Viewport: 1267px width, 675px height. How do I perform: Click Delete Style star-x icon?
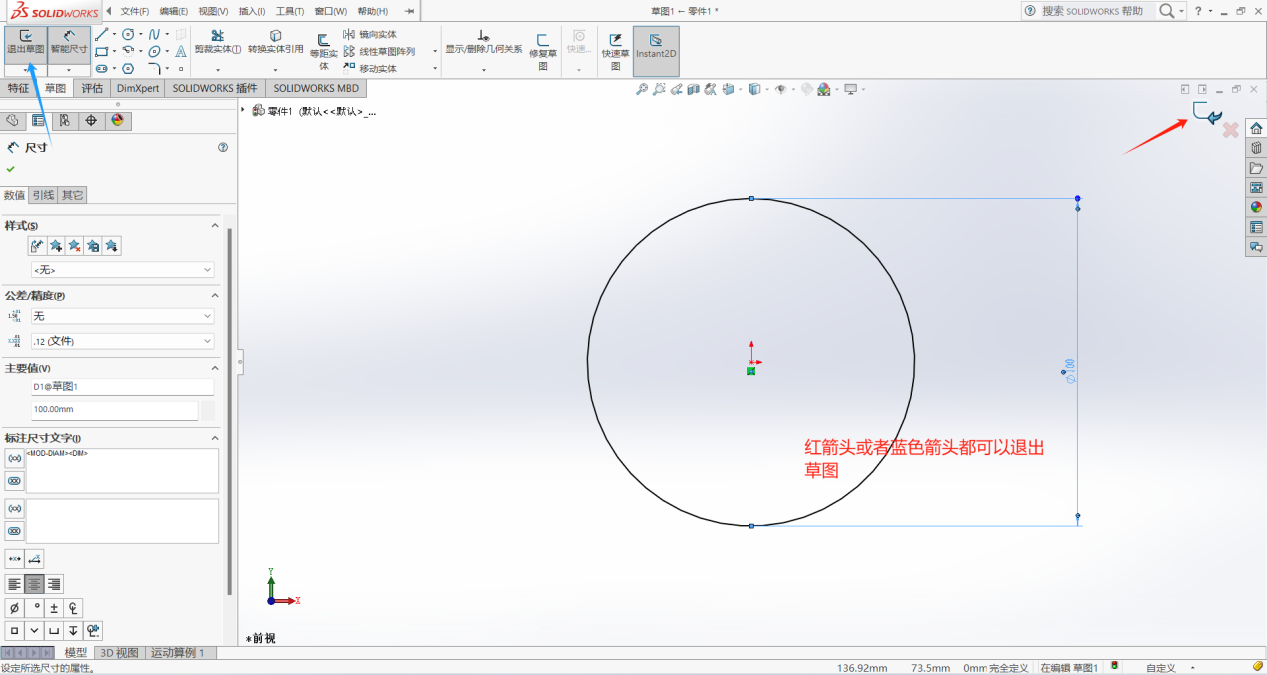74,246
